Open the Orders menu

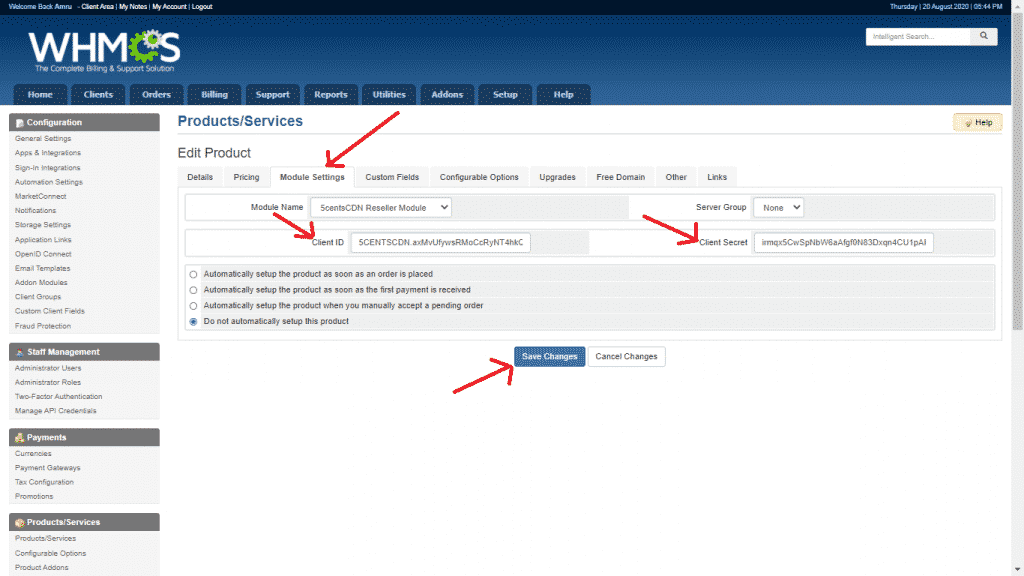pyautogui.click(x=156, y=95)
